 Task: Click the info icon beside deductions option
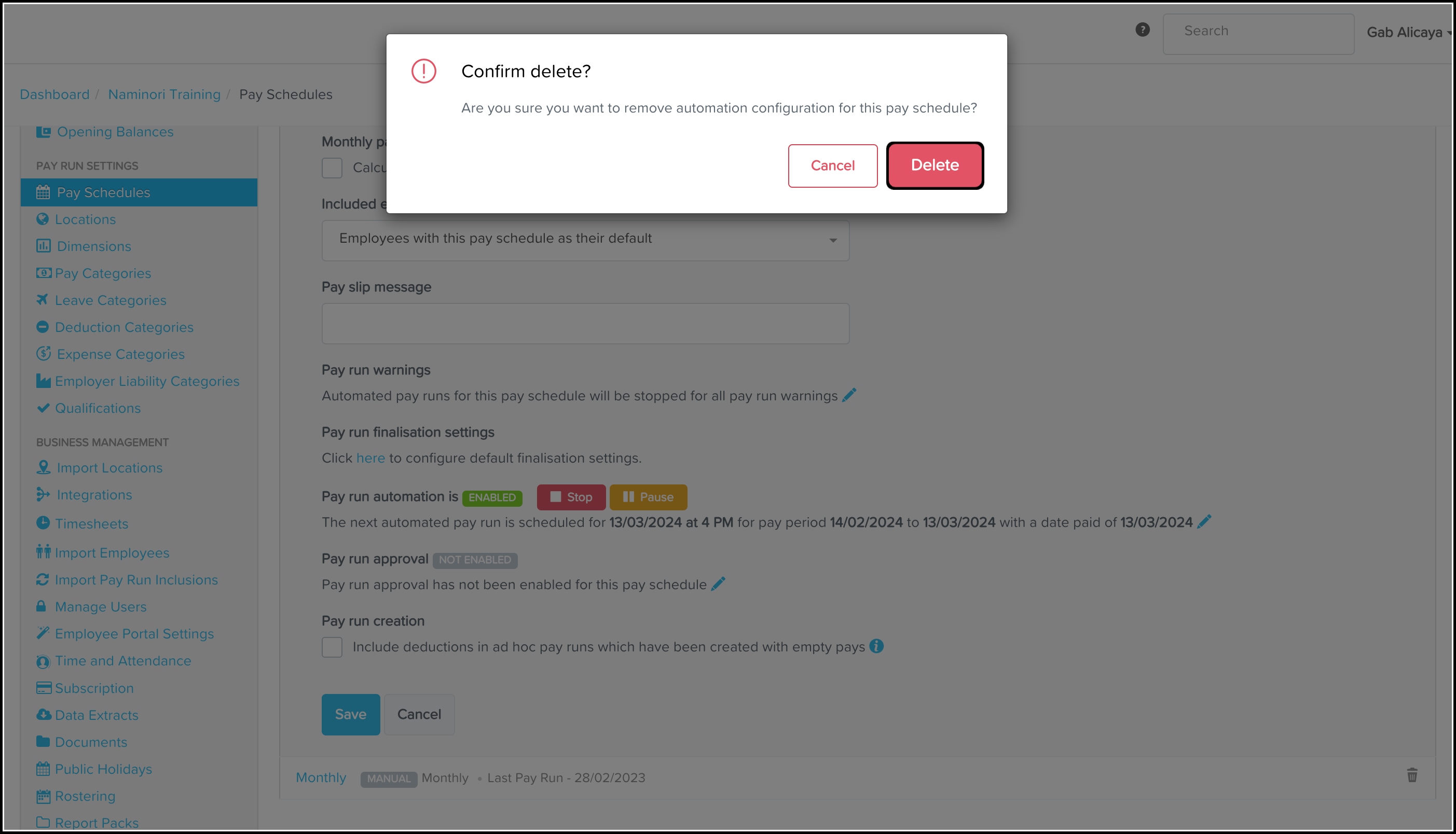(x=876, y=646)
